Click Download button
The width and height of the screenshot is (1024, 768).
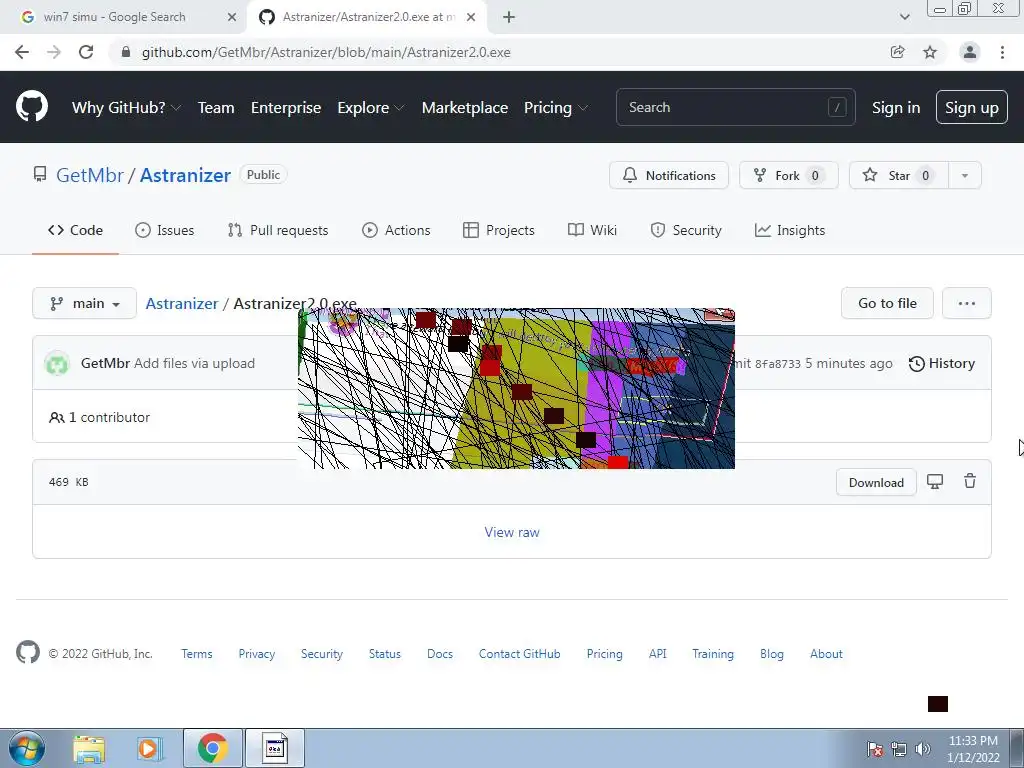click(876, 482)
